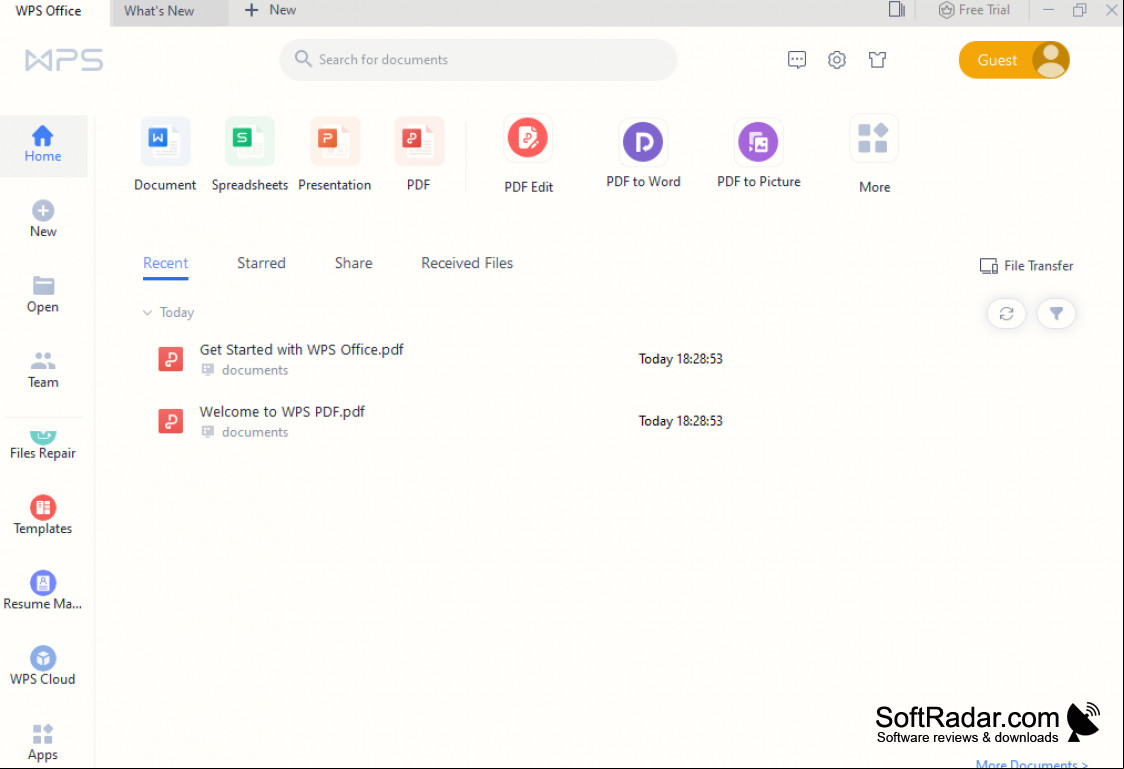This screenshot has height=769, width=1124.
Task: Open the filter funnel for documents
Action: tap(1056, 313)
